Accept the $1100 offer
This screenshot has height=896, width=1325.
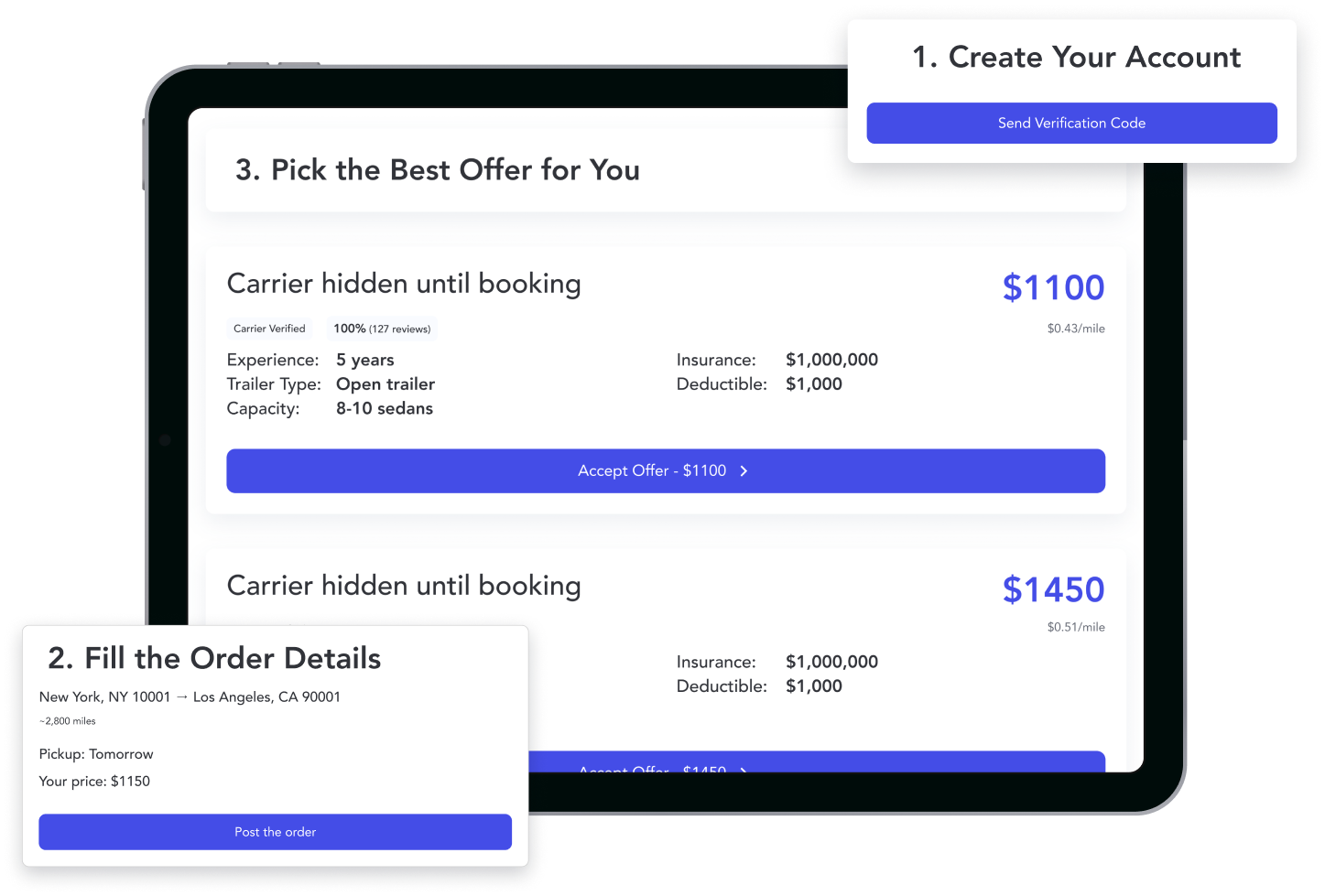(652, 470)
